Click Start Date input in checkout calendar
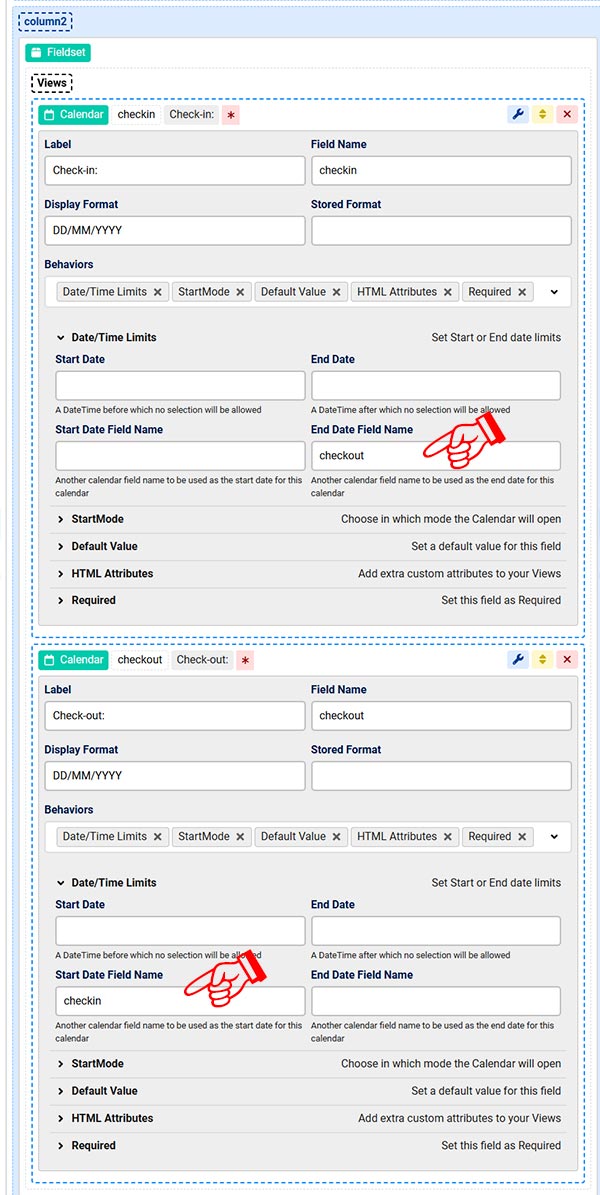This screenshot has width=600, height=1195. pos(180,931)
